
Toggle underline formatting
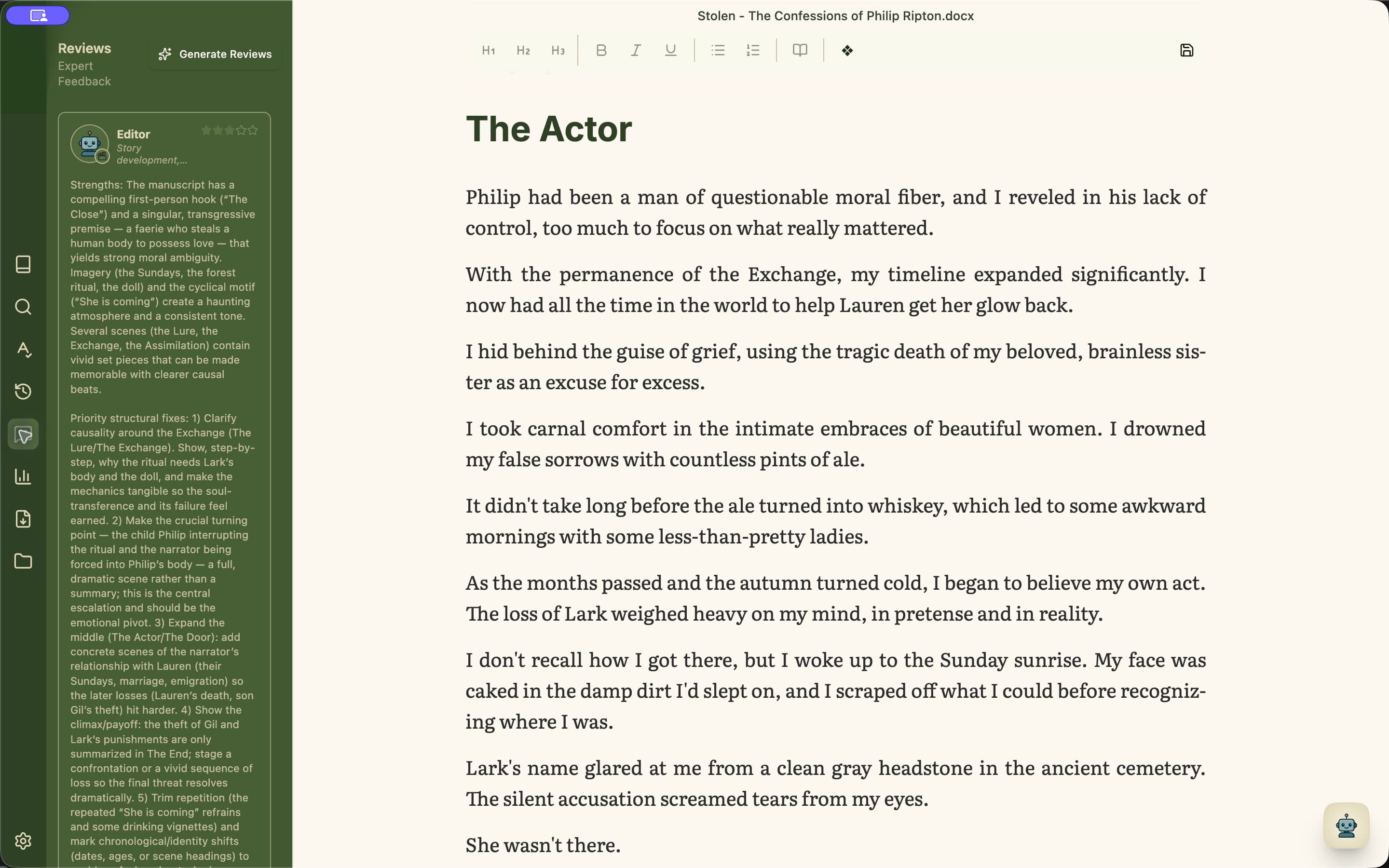670,51
